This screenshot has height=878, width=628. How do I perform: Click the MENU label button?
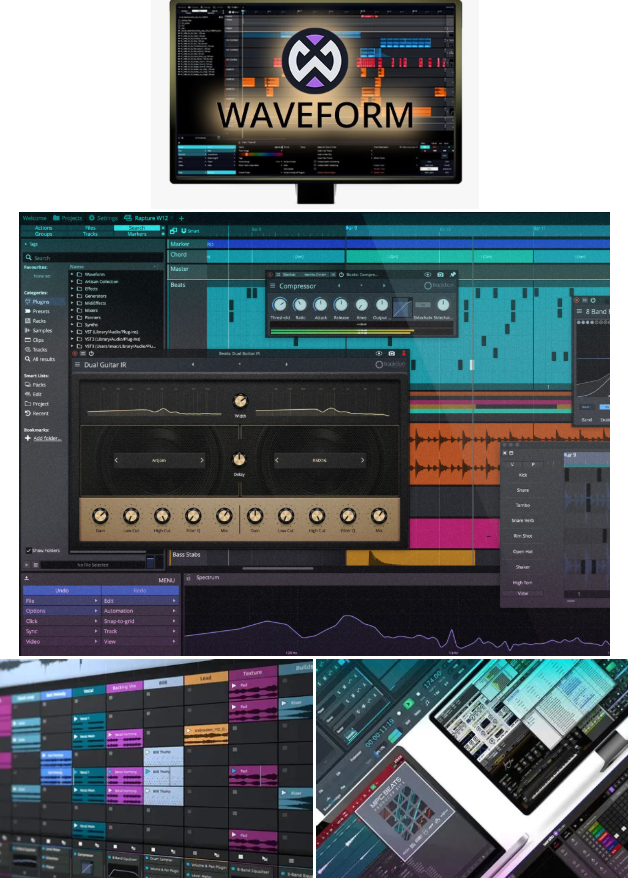point(167,580)
